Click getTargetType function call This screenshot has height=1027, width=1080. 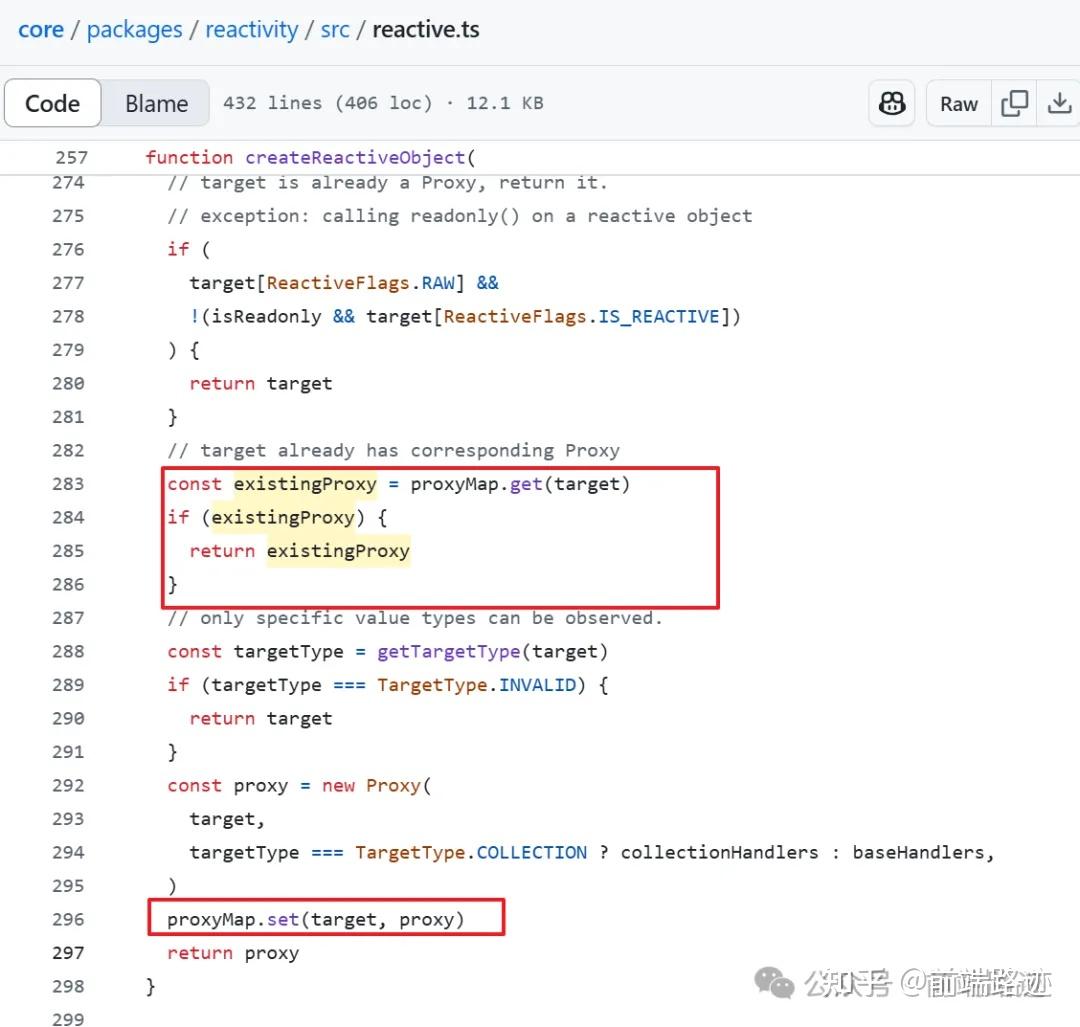point(448,652)
